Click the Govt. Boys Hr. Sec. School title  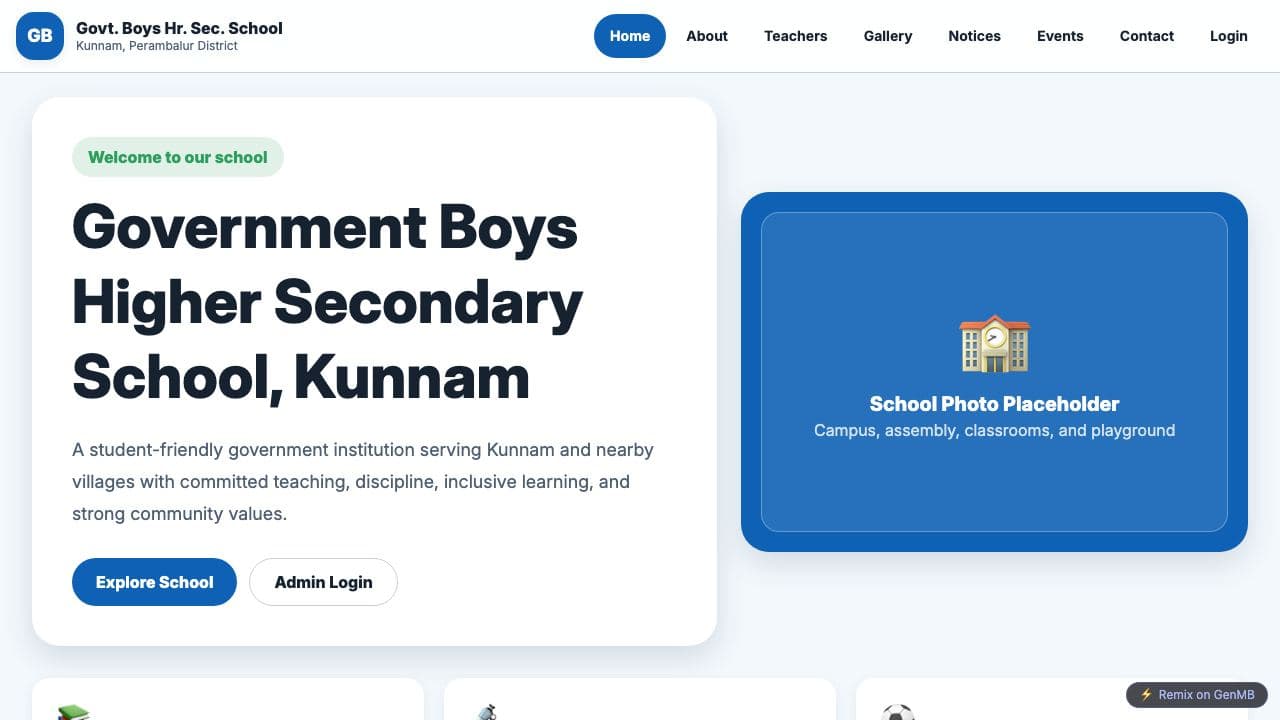click(179, 28)
